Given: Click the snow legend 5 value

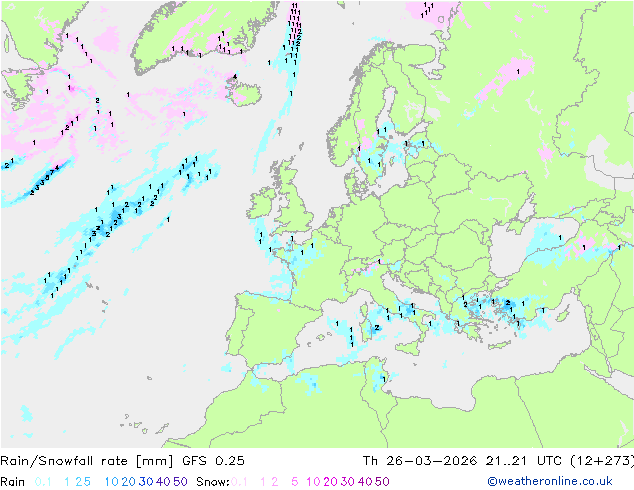Looking at the screenshot, I should pyautogui.click(x=295, y=482).
